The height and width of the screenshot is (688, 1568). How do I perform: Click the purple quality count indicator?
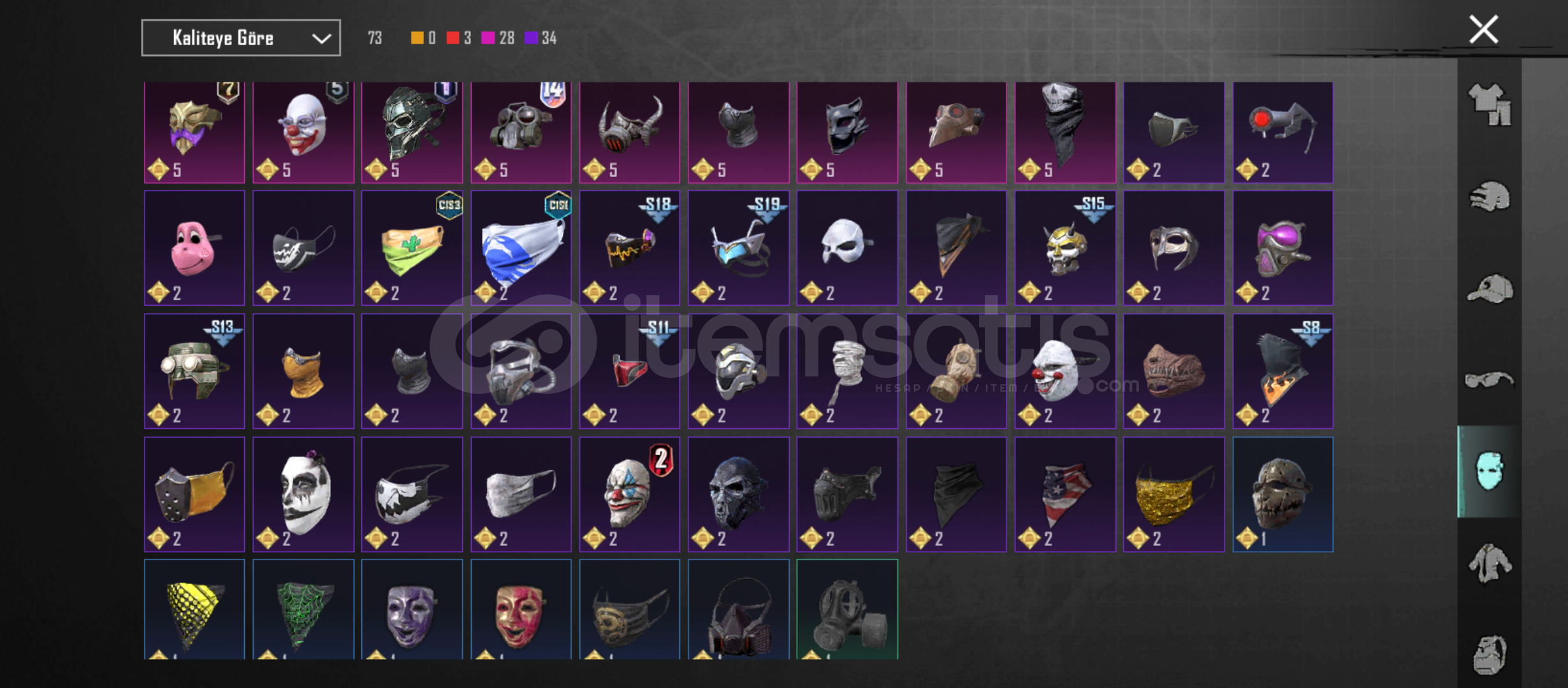[541, 38]
